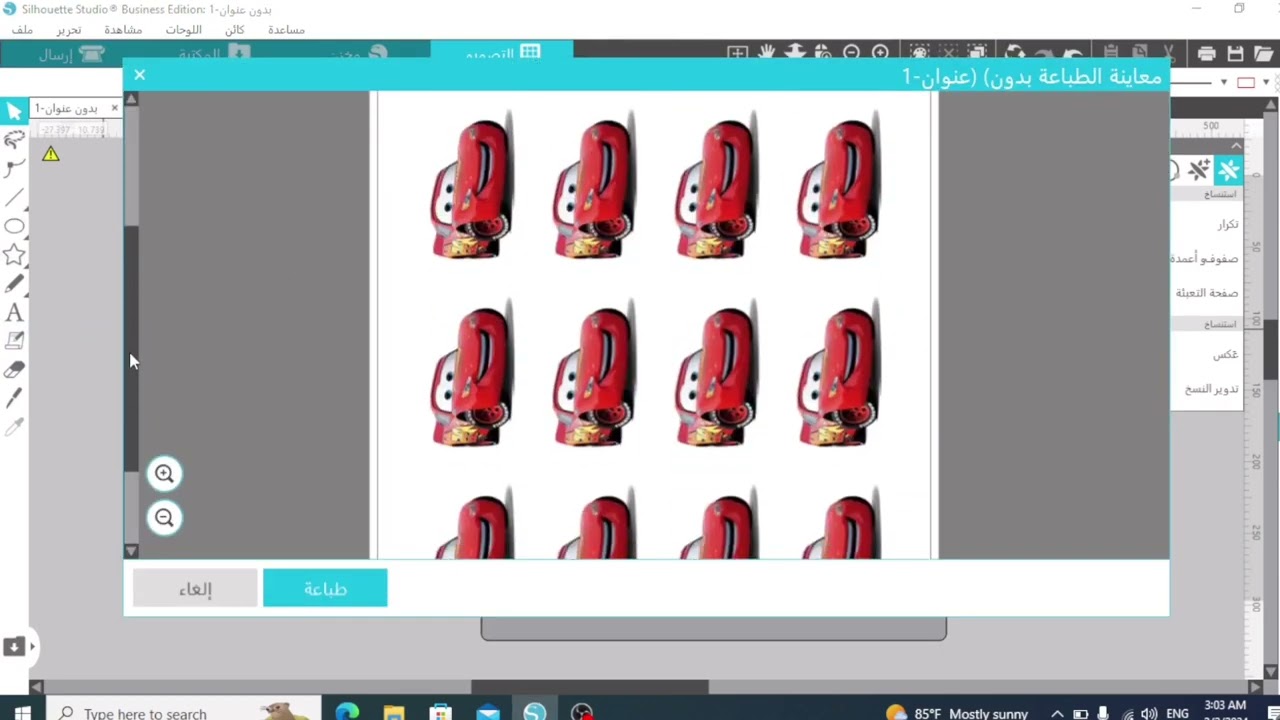This screenshot has width=1280, height=720.
Task: Click the zoom out magnifier in toolbar
Action: click(x=851, y=53)
